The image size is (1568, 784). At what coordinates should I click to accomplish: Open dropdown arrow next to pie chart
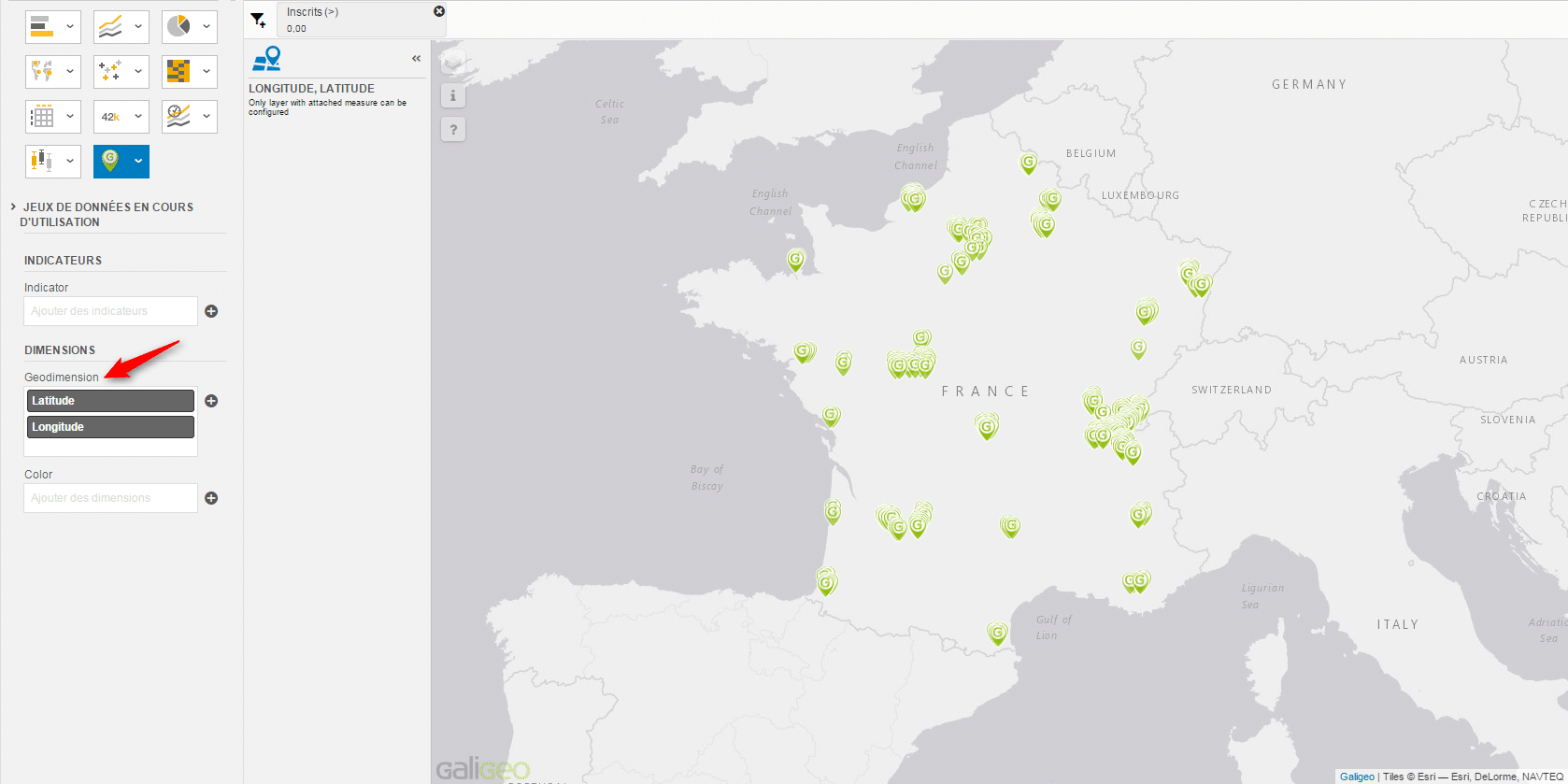(207, 26)
